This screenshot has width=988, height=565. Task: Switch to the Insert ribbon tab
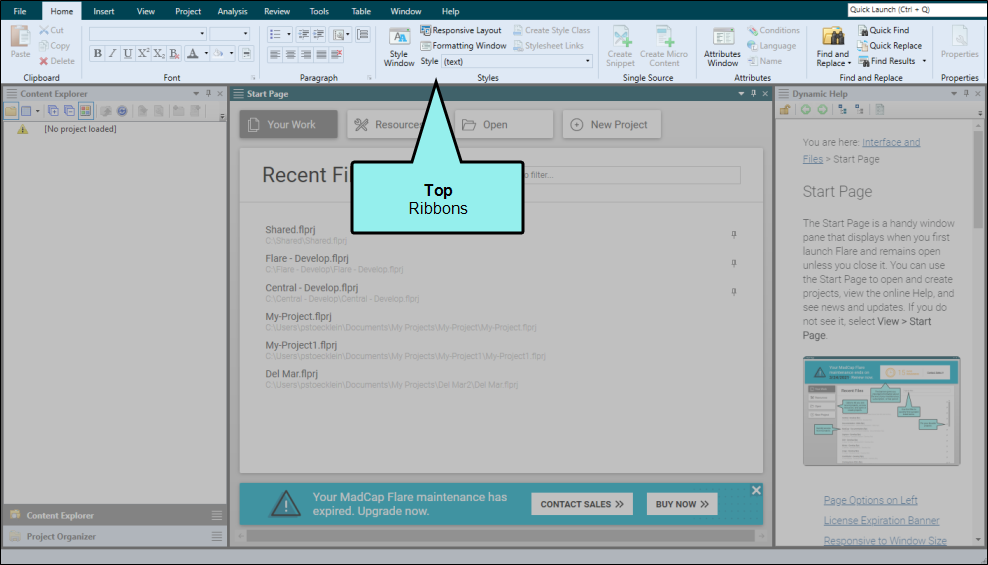[104, 11]
